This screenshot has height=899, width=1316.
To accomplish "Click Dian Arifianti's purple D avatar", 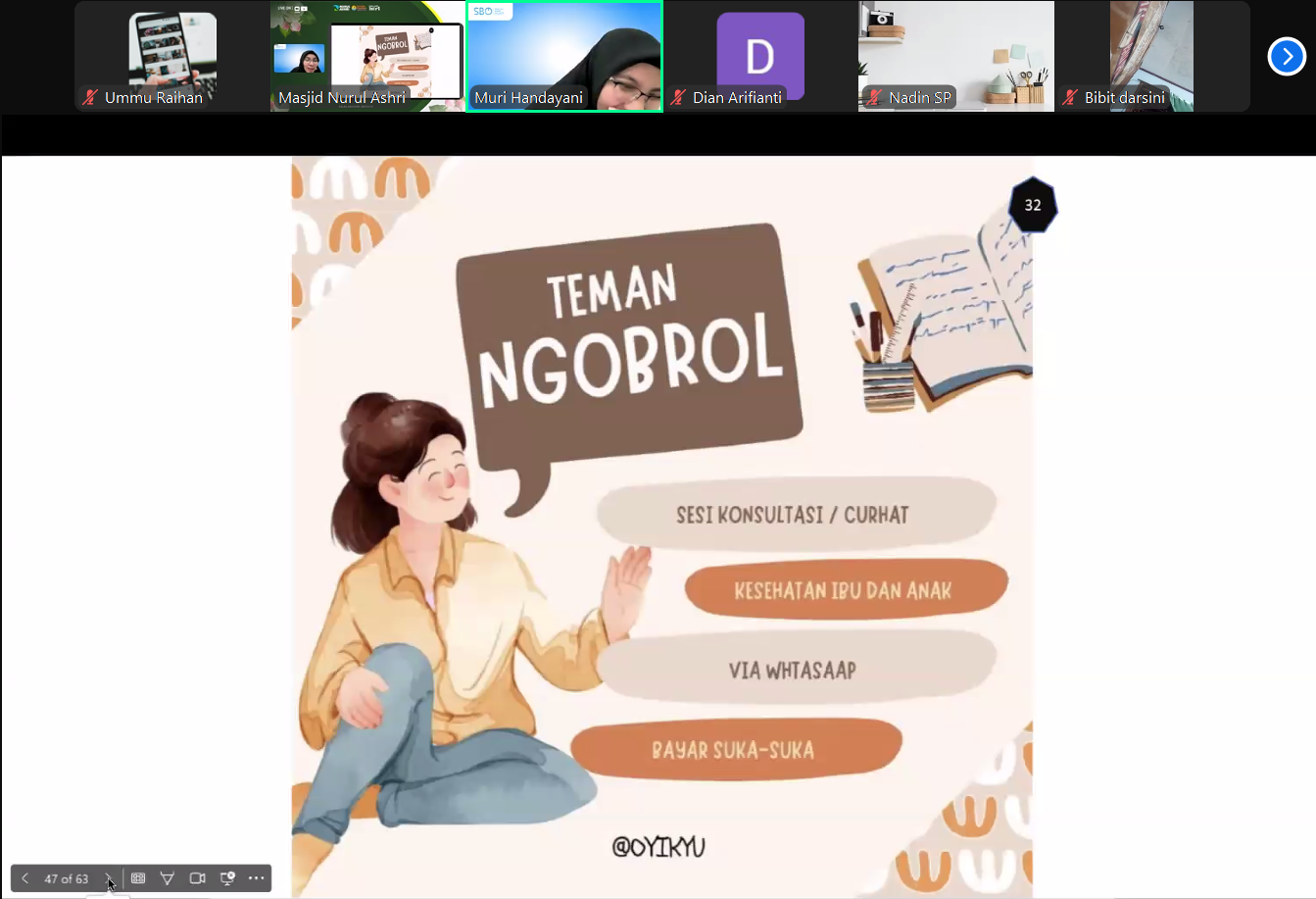I will 759,55.
